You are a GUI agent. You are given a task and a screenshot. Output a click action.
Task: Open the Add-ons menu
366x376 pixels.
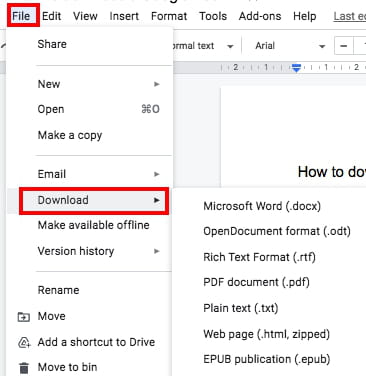(x=260, y=16)
